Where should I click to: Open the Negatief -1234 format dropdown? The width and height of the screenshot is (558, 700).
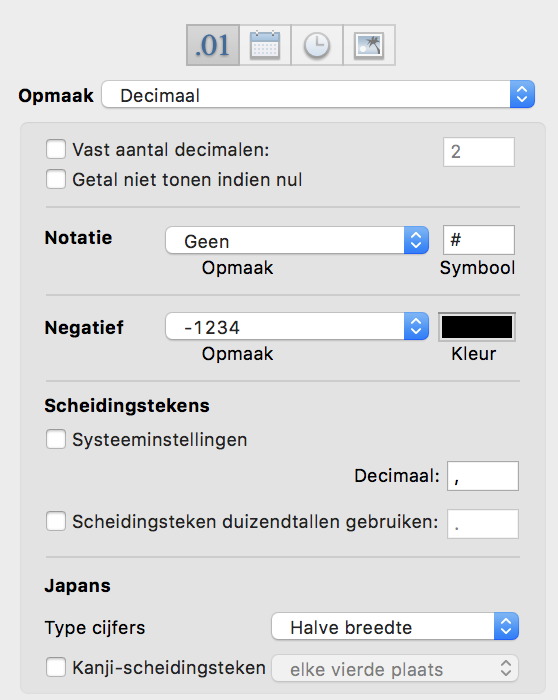click(297, 326)
